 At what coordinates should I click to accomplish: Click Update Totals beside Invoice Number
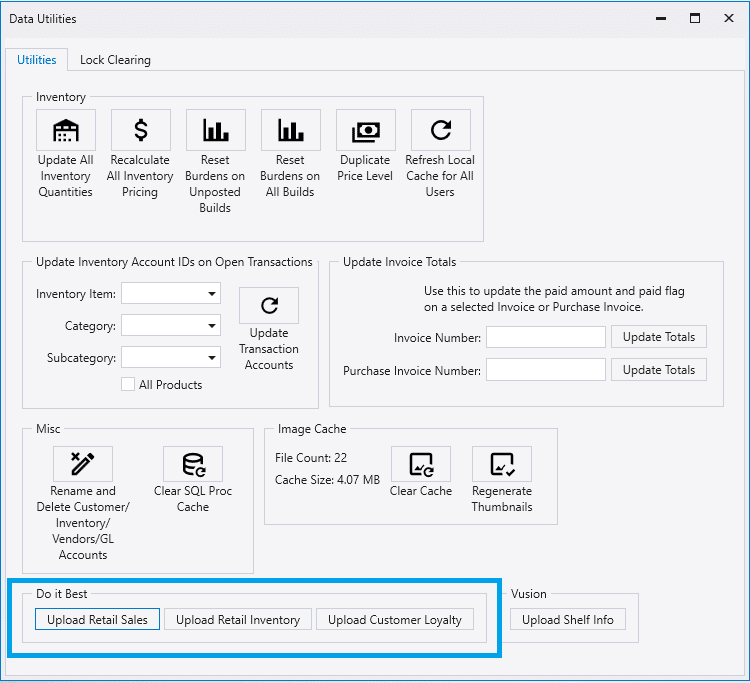point(659,337)
